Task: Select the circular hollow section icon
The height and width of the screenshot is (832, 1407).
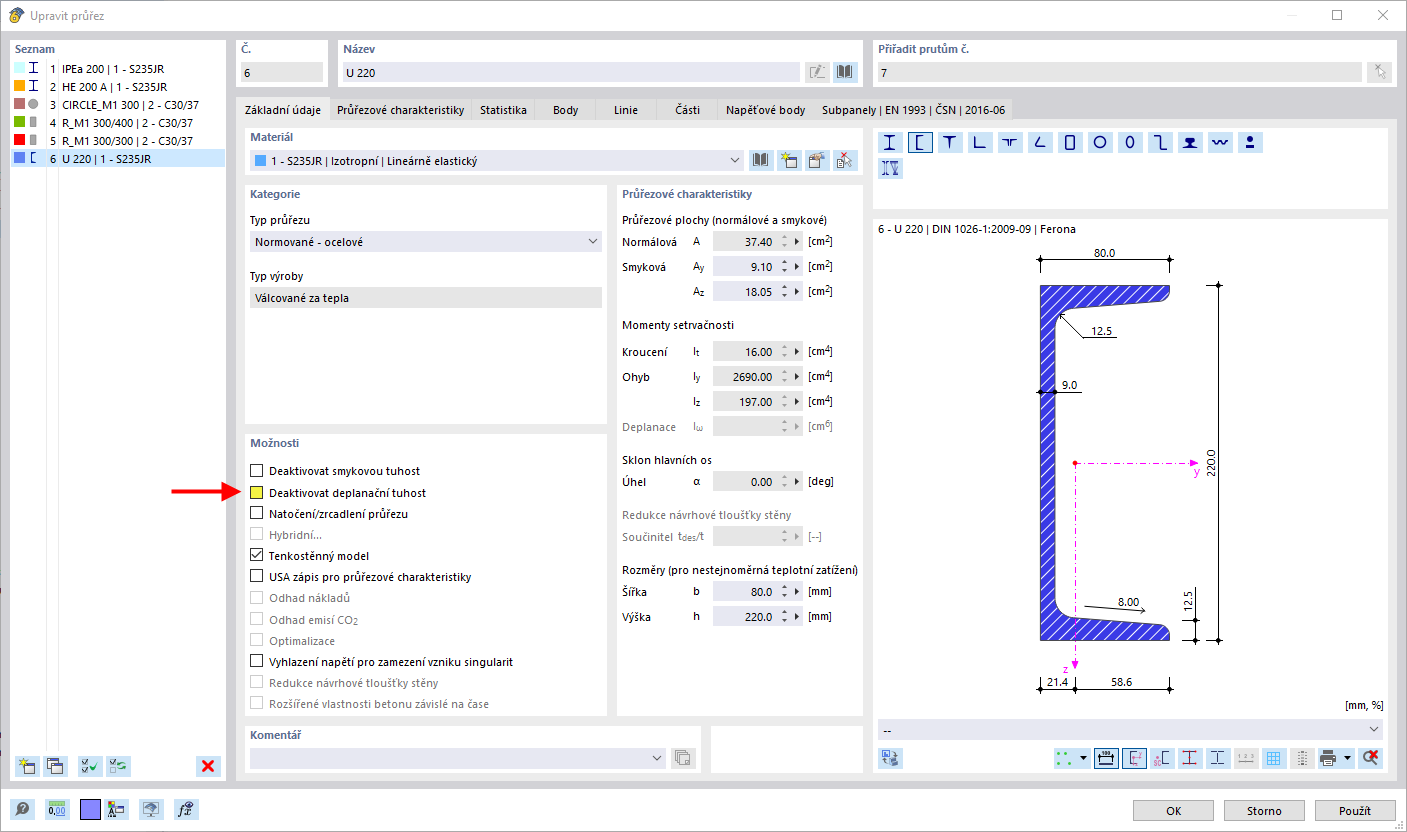Action: point(1100,143)
